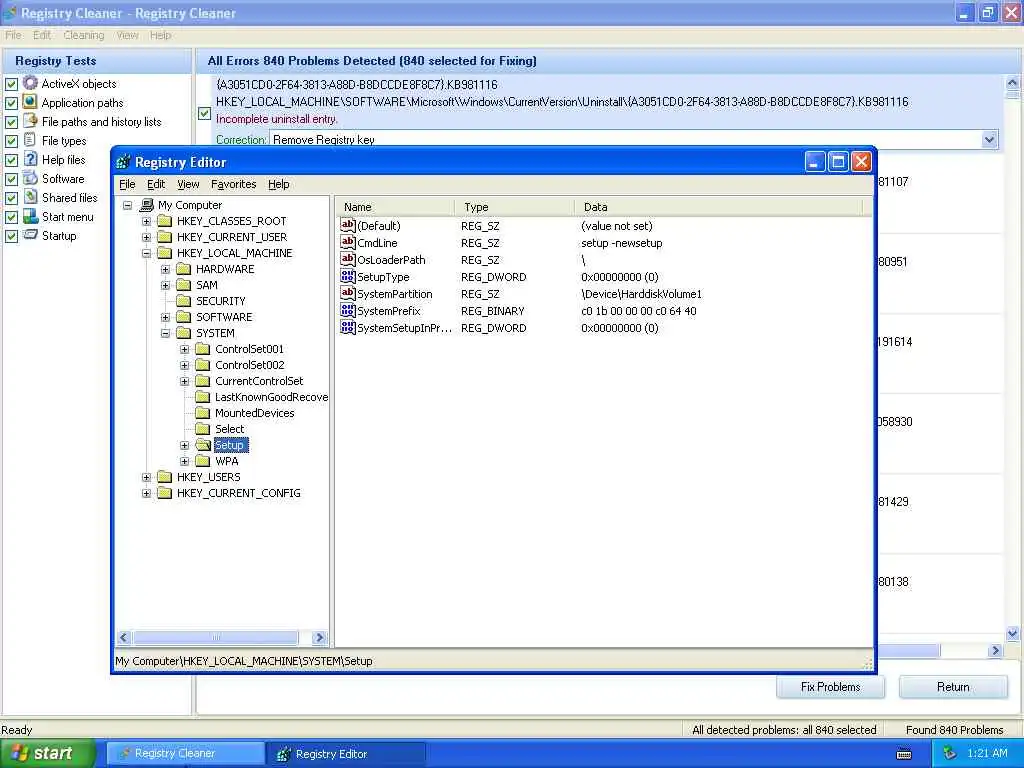Image resolution: width=1024 pixels, height=768 pixels.
Task: Click the CmdLine string value icon
Action: click(347, 242)
